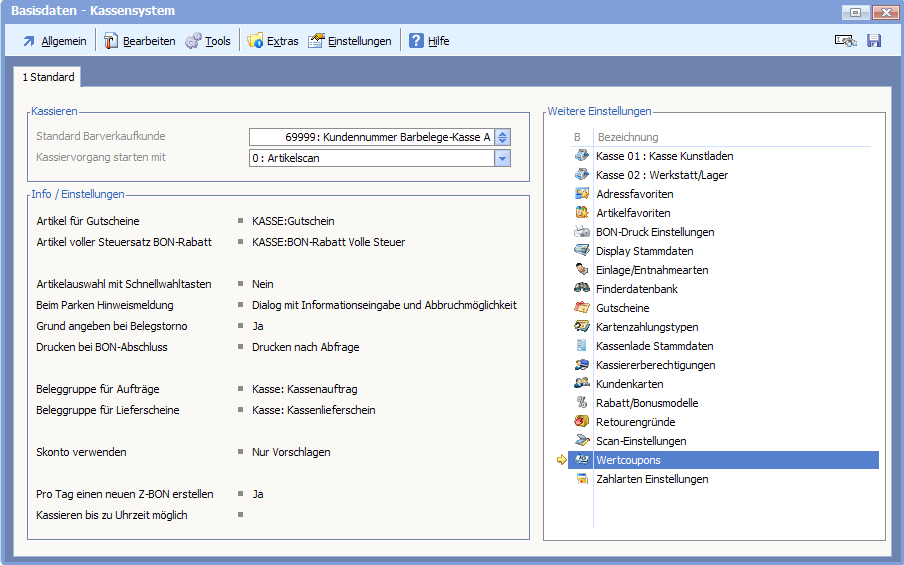The height and width of the screenshot is (565, 904).
Task: Click the Rabatt/Bonusmodelle percent icon
Action: 582,403
